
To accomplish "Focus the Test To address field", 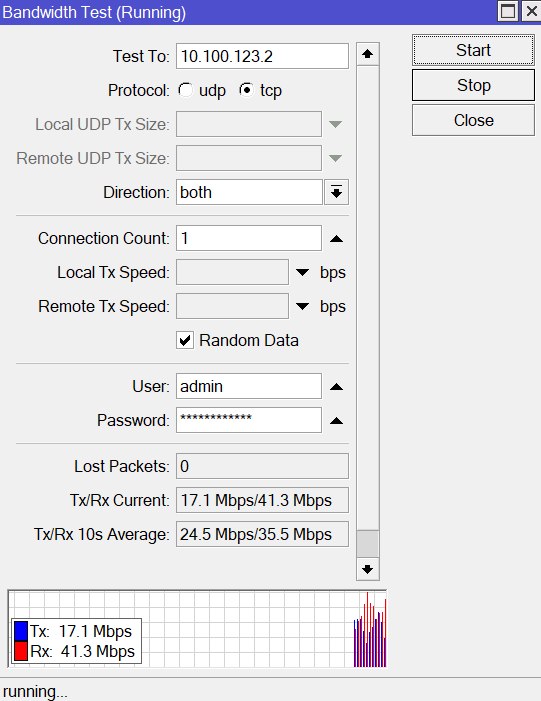I will coord(262,56).
